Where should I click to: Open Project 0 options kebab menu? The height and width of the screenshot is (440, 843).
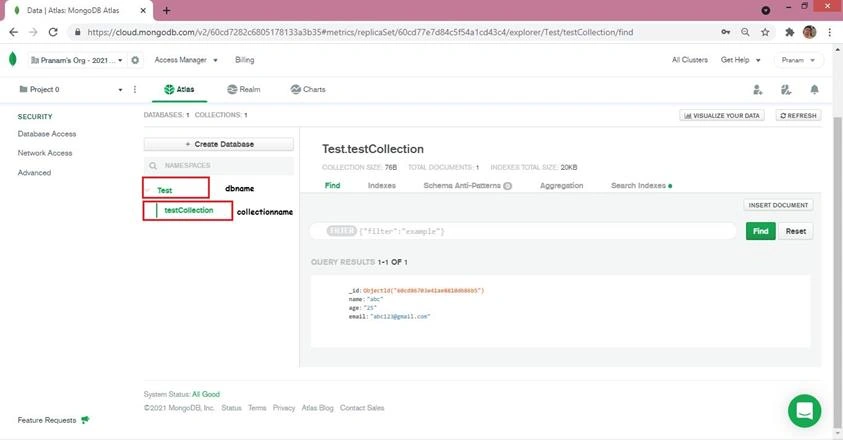135,89
